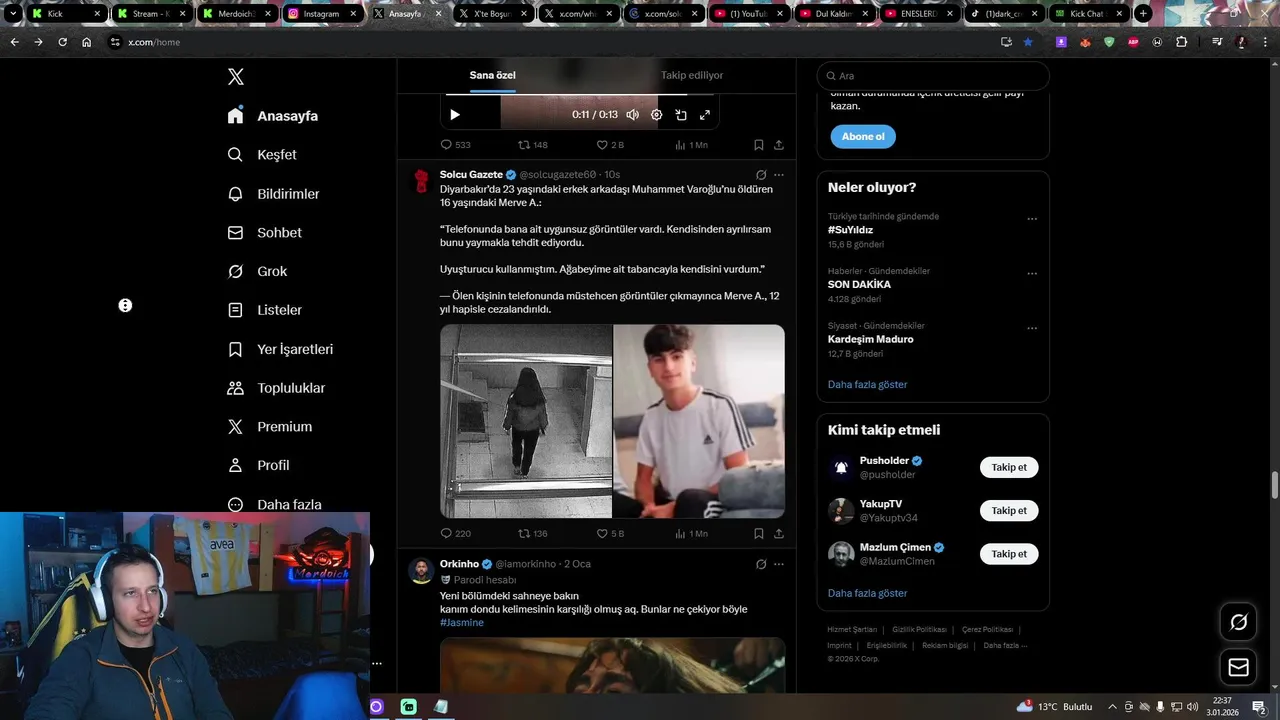1280x720 pixels.
Task: Switch to Instagram browser tab
Action: 321,14
